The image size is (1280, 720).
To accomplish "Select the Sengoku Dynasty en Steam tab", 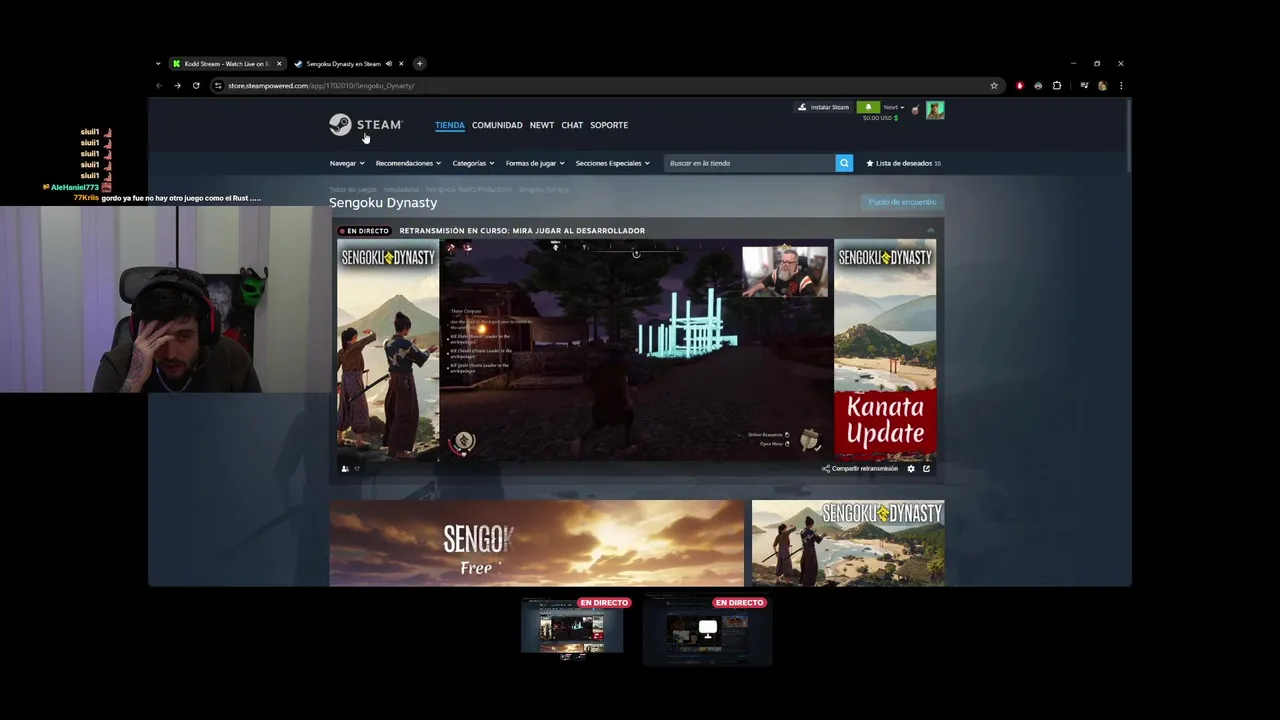I will [343, 64].
